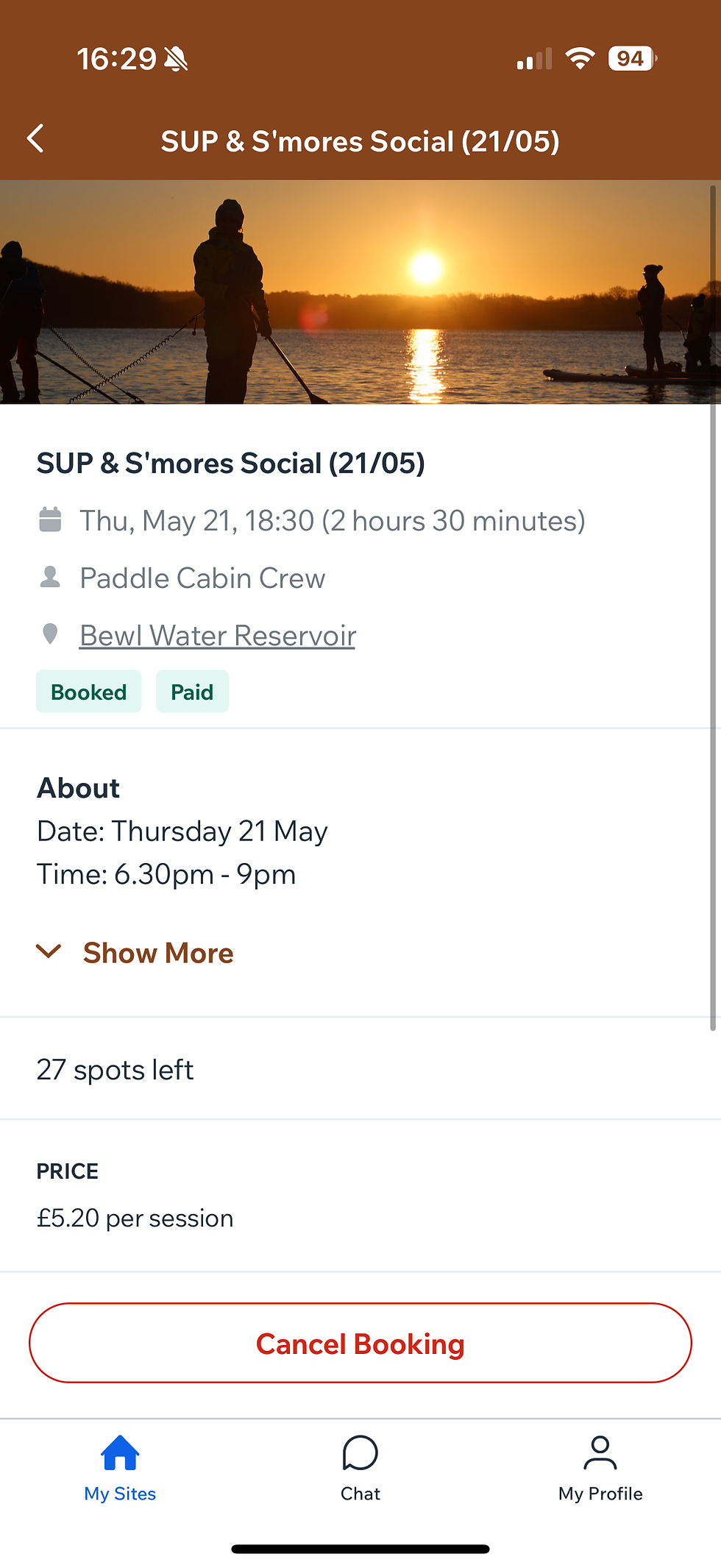
Task: Open the Bewl Water Reservoir location link
Action: point(218,636)
